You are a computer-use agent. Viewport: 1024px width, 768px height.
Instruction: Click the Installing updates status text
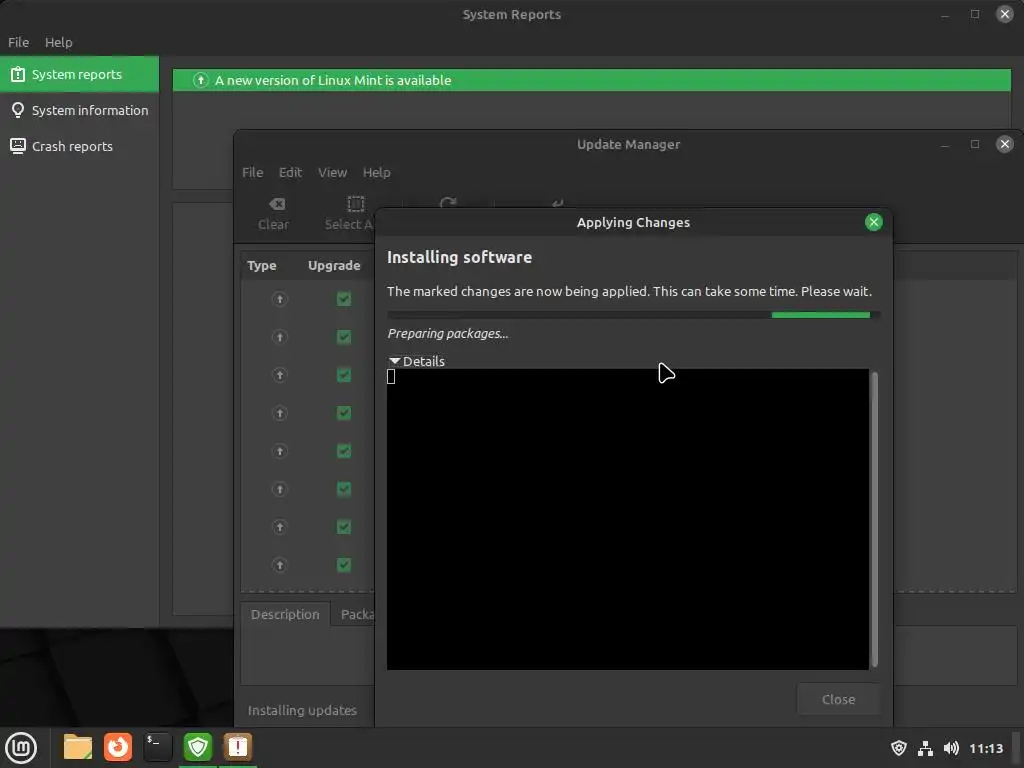pyautogui.click(x=302, y=711)
